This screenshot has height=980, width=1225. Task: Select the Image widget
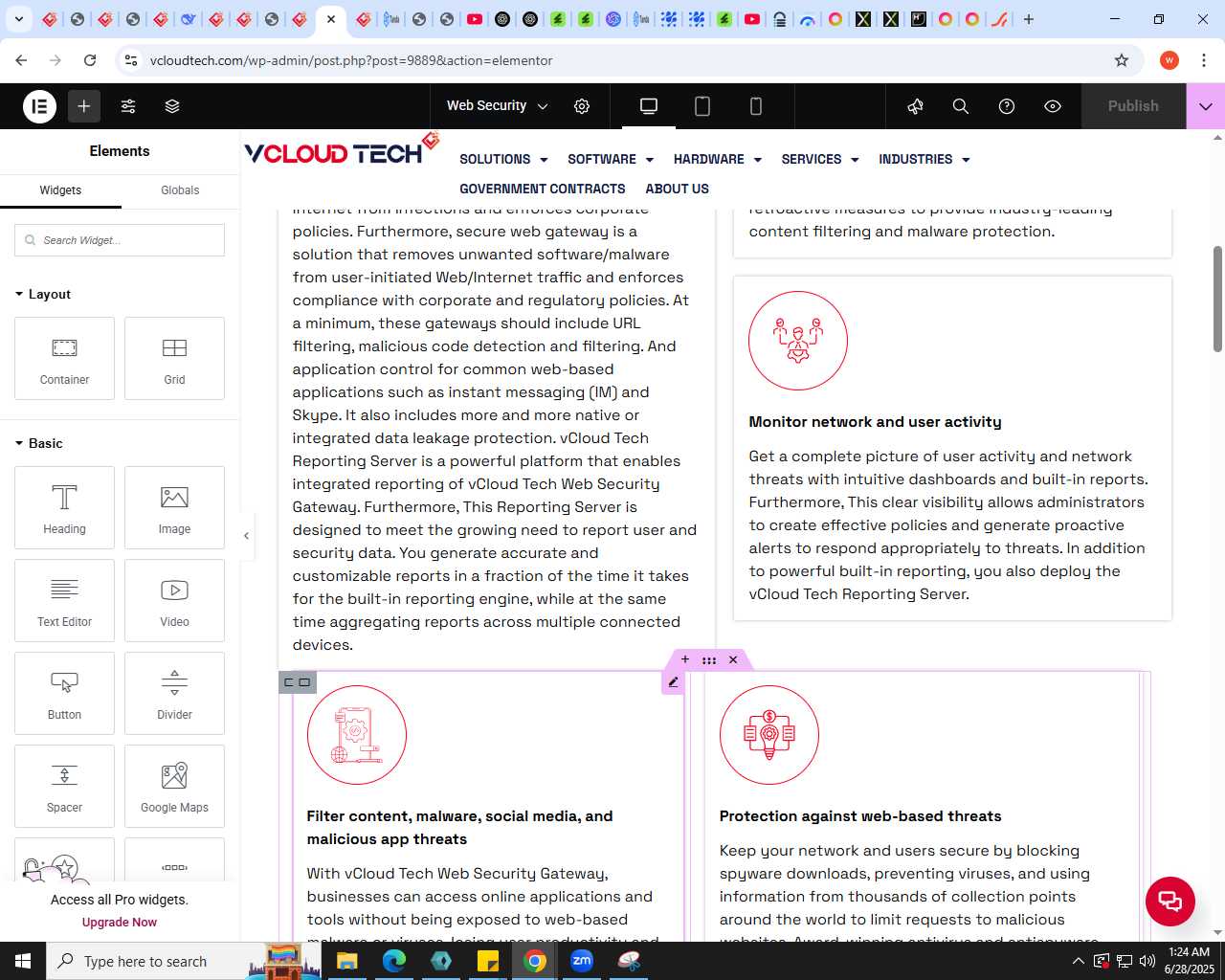(x=174, y=507)
